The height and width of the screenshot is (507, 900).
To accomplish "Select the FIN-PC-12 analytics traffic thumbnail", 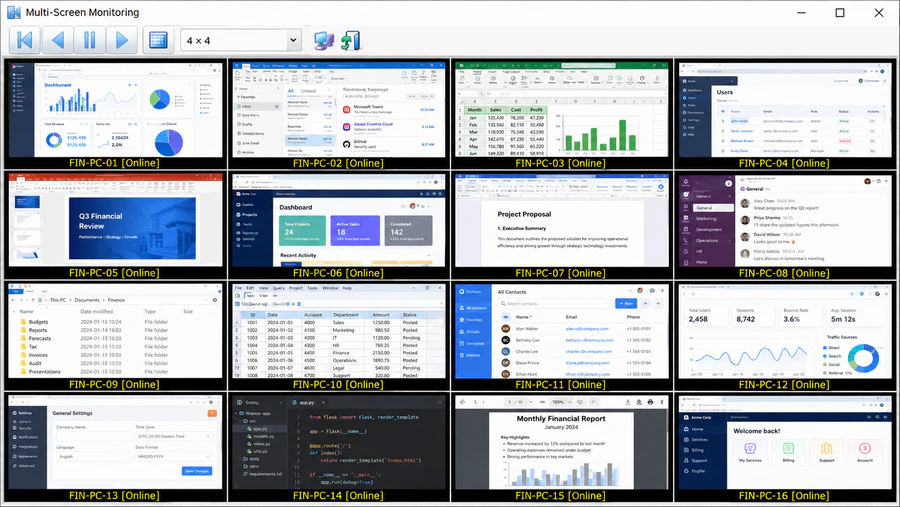I will [x=785, y=331].
